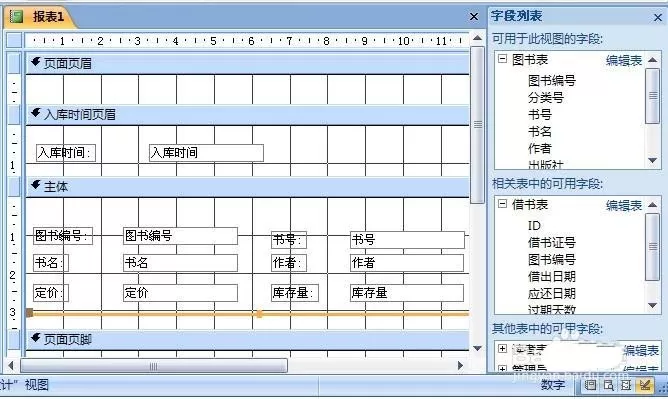
Task: Select the 入库时间 text box control
Action: [206, 153]
